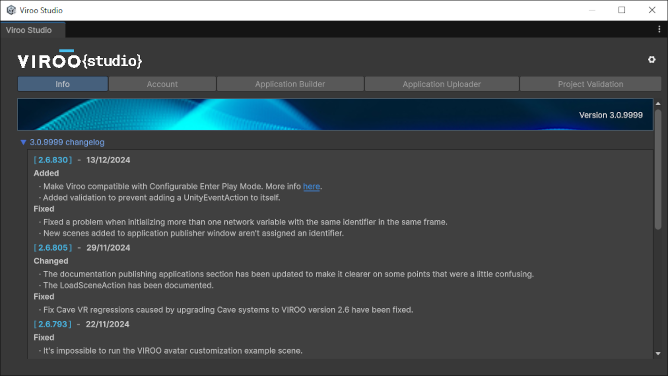Click the 2.6.830 version link
Viewport: 668px width, 376px height.
53,160
